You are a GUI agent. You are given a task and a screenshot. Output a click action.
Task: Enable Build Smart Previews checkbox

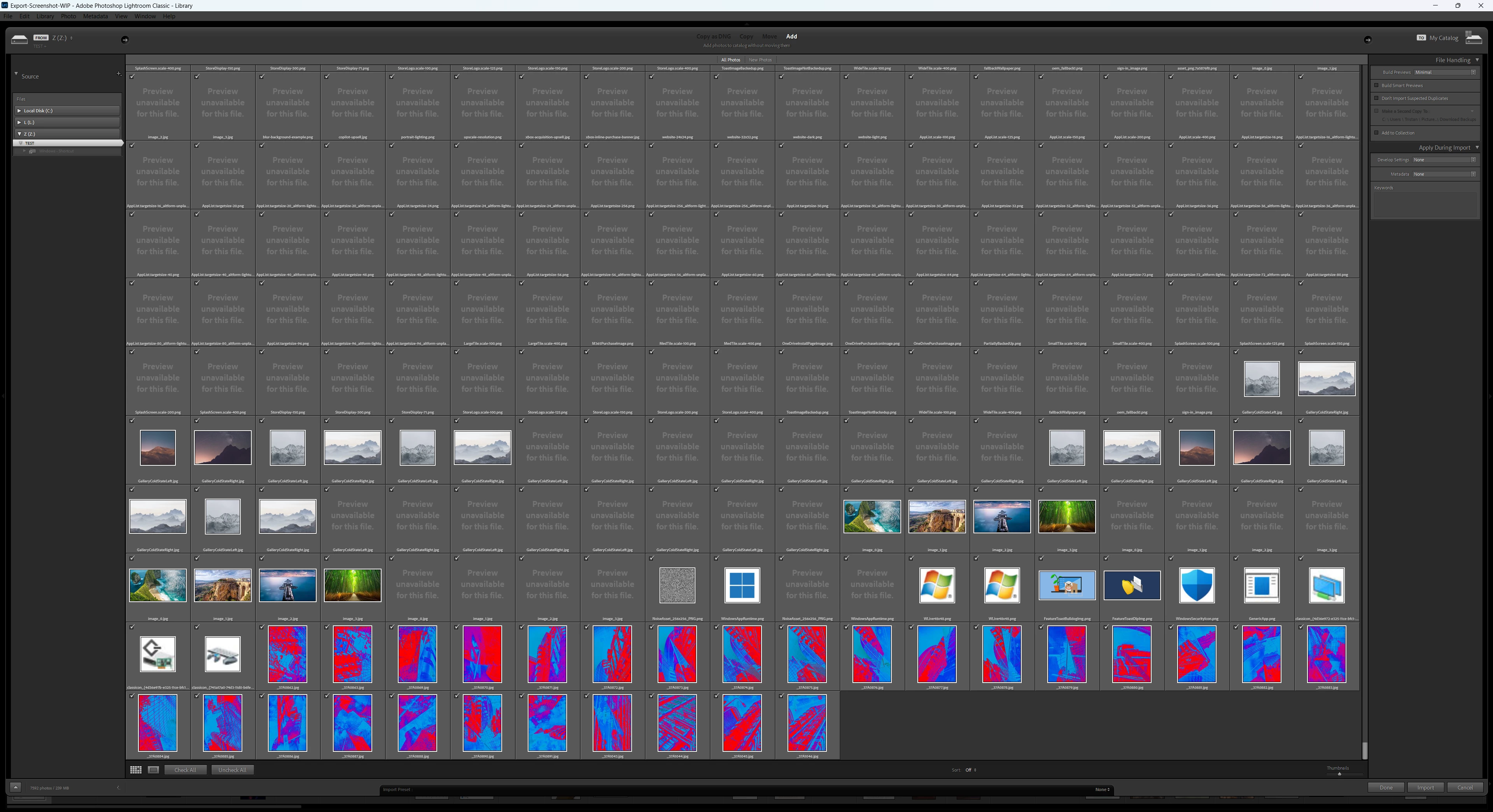pyautogui.click(x=1376, y=85)
